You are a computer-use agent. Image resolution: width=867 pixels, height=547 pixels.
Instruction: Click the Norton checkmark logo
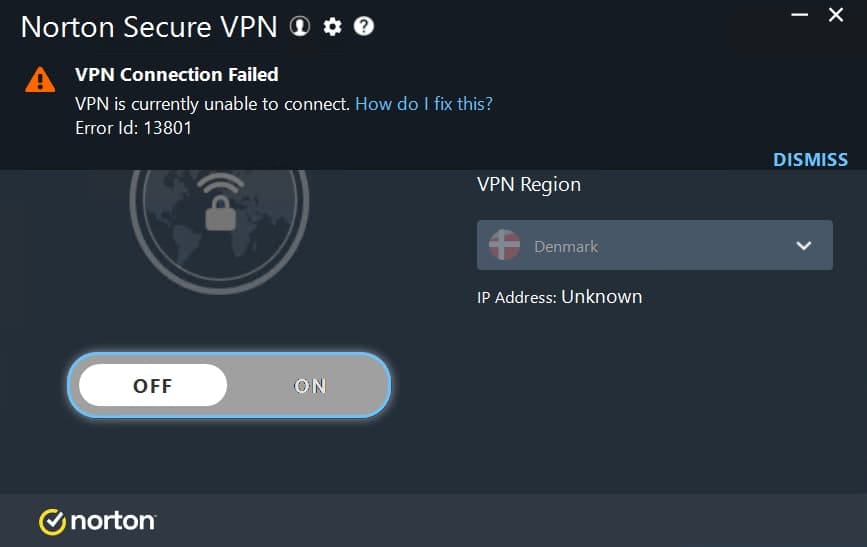52,521
